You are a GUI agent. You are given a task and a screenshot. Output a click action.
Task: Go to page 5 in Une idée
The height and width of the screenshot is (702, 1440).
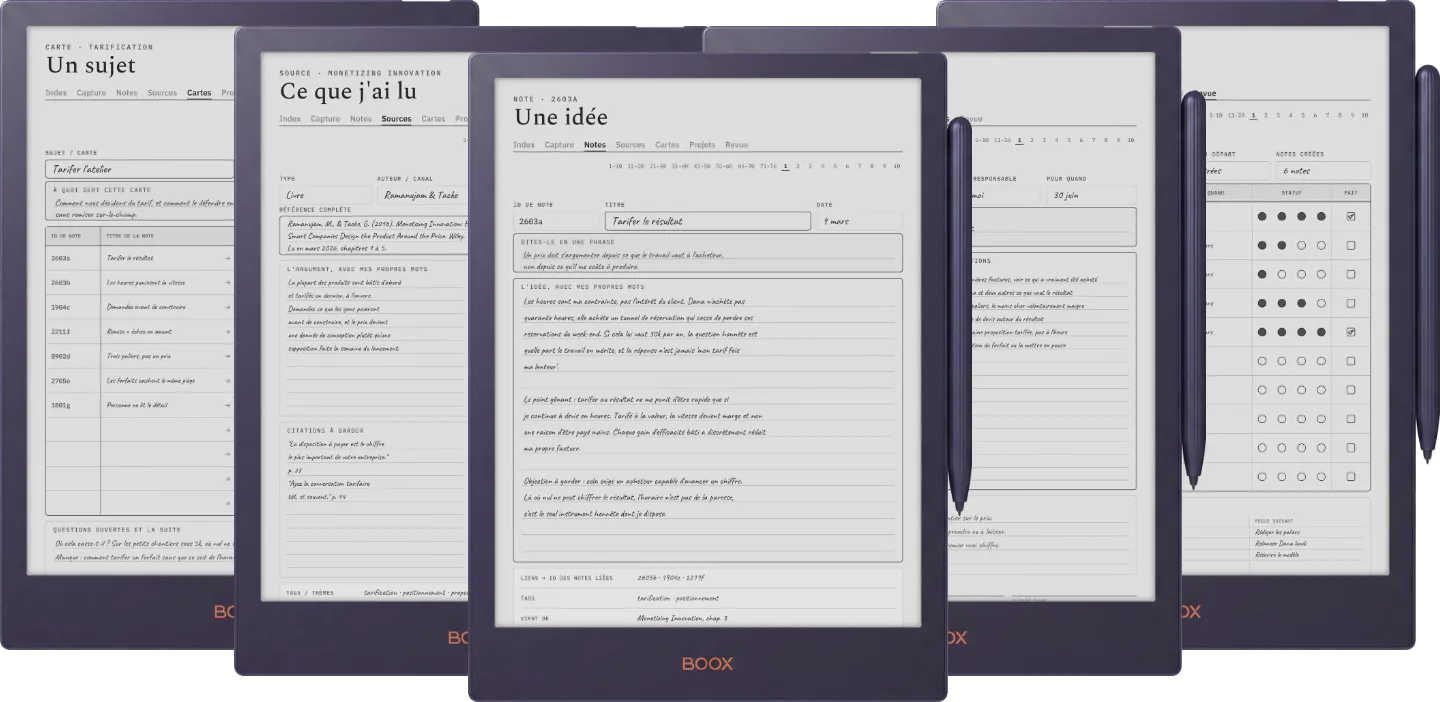pos(835,166)
